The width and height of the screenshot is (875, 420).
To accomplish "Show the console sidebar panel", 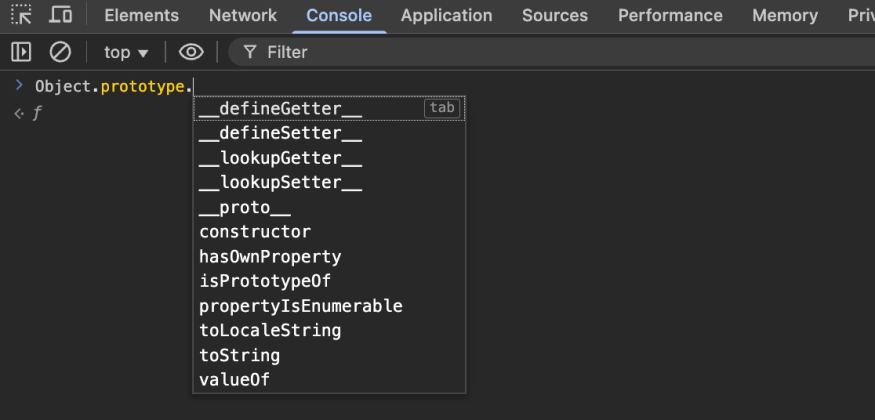I will [21, 52].
